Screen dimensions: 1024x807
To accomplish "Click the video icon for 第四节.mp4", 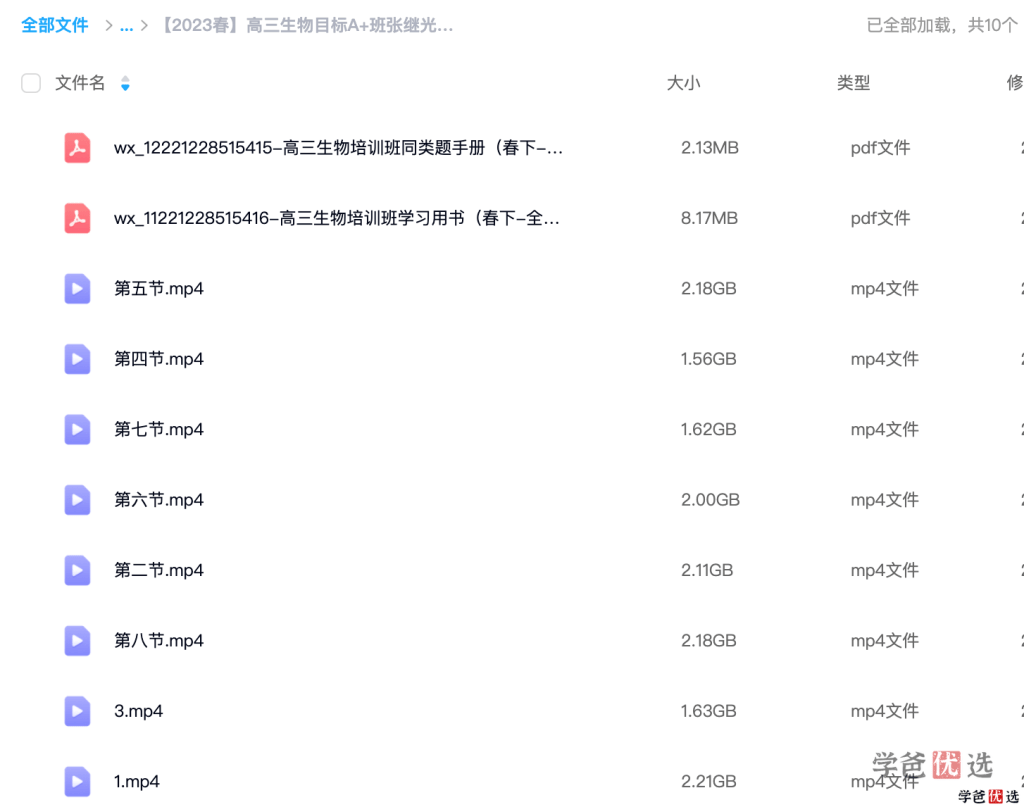I will pos(77,359).
